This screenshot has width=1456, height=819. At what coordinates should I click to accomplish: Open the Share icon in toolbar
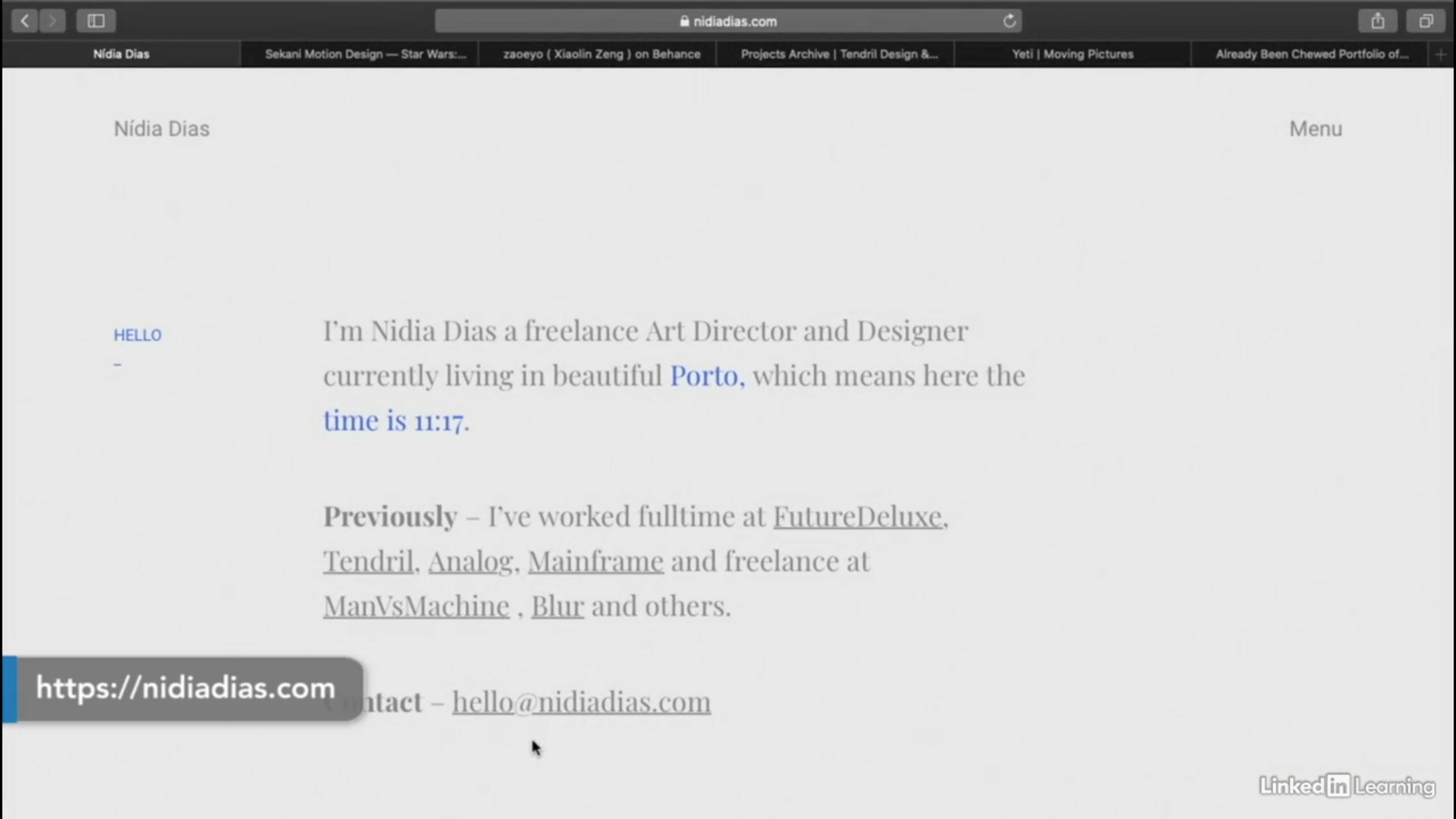tap(1378, 22)
